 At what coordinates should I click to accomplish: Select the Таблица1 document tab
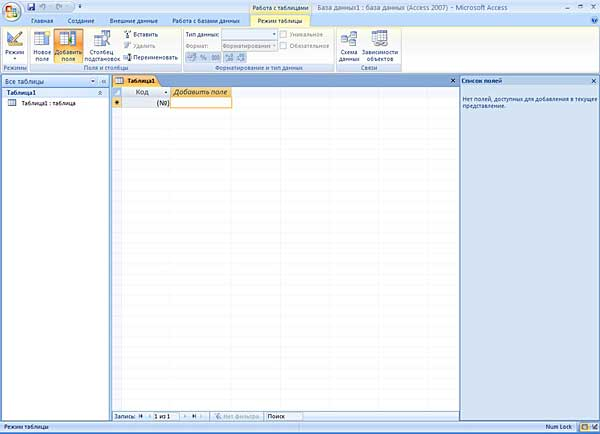pos(137,81)
